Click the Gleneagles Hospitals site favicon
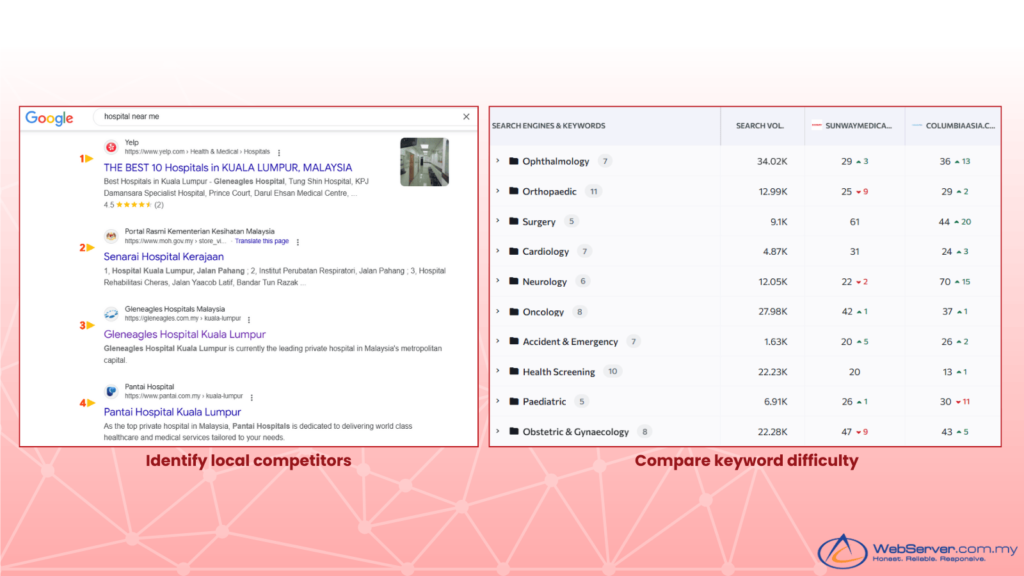Screen dimensions: 1024x576 [111, 313]
